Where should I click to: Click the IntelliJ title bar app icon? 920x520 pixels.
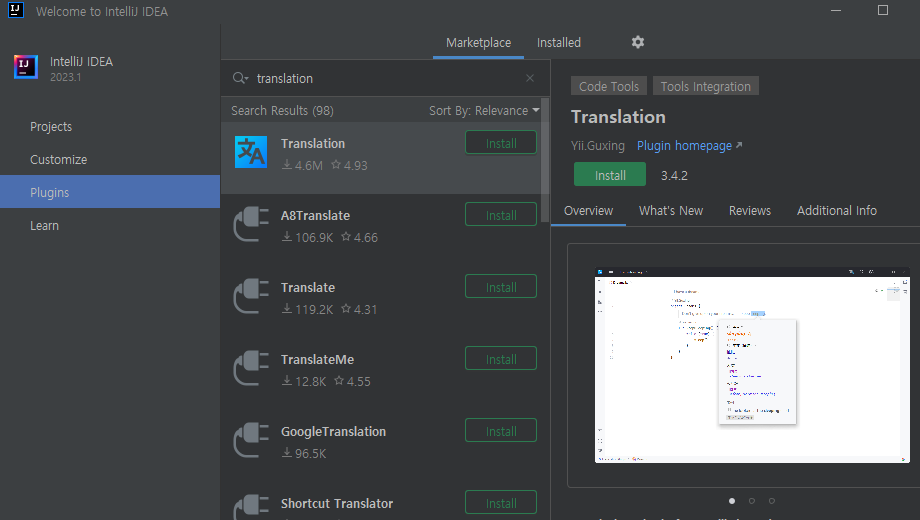(16, 10)
